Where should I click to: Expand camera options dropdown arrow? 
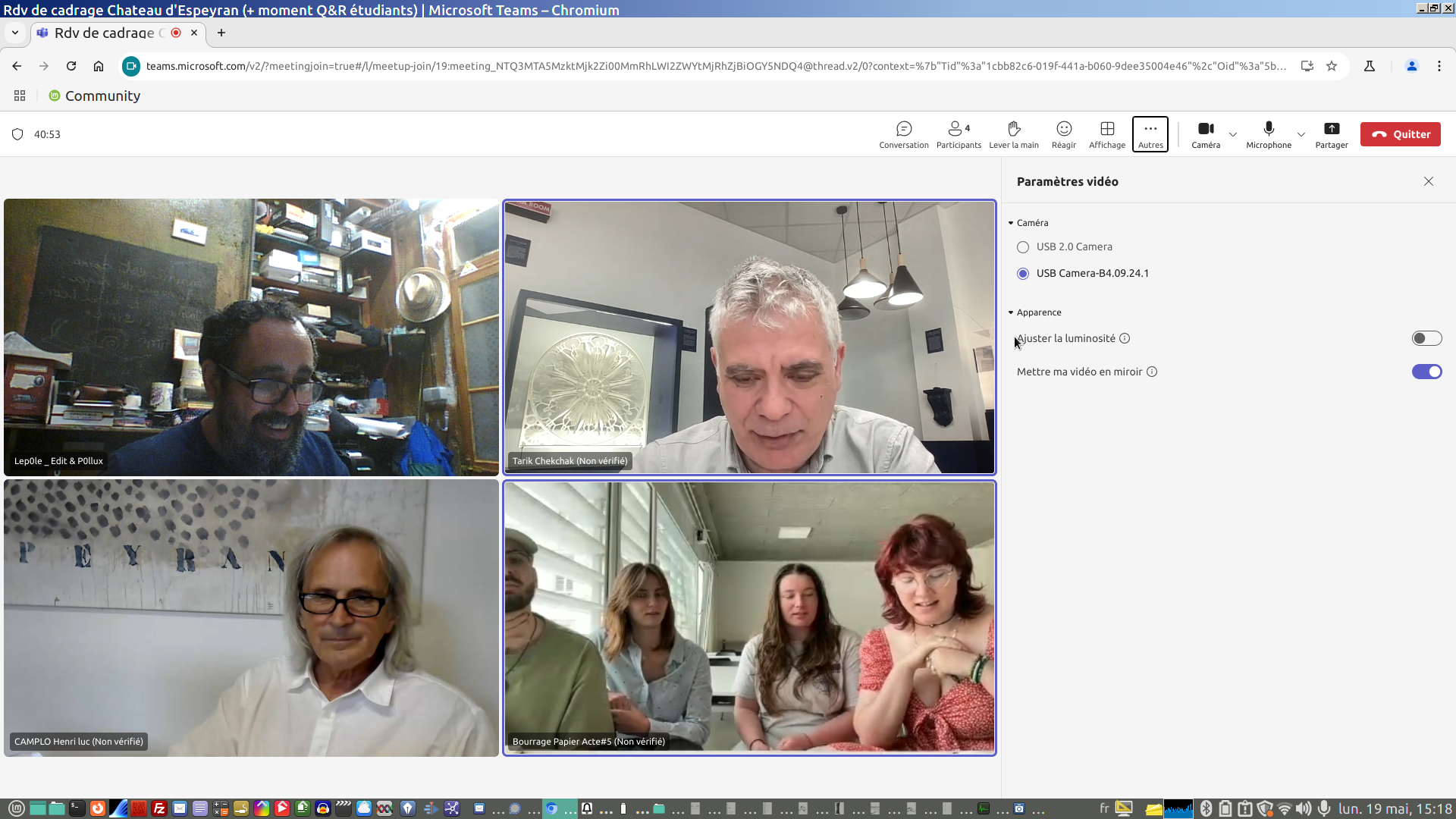coord(1233,134)
